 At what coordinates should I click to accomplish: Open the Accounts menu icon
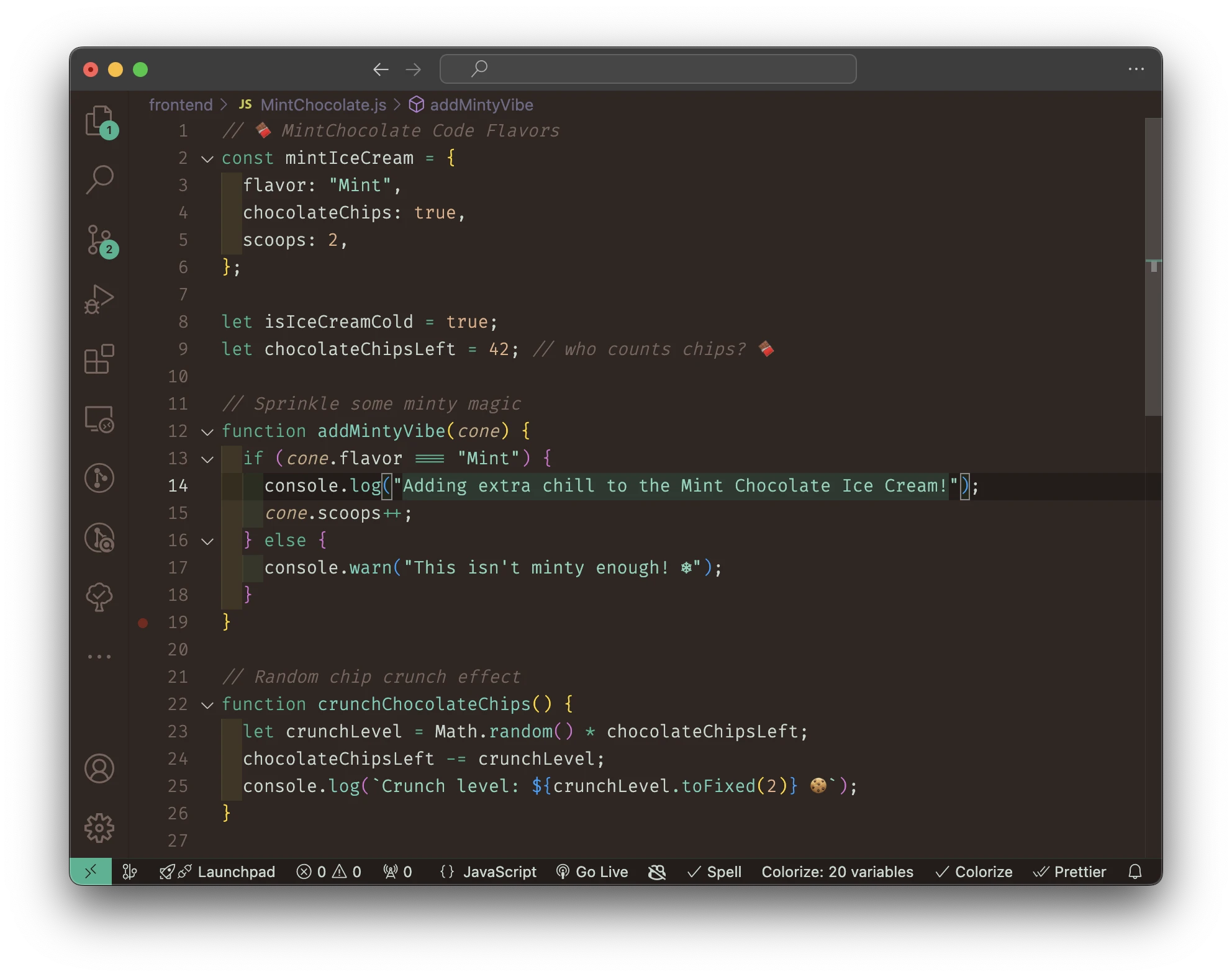(99, 768)
